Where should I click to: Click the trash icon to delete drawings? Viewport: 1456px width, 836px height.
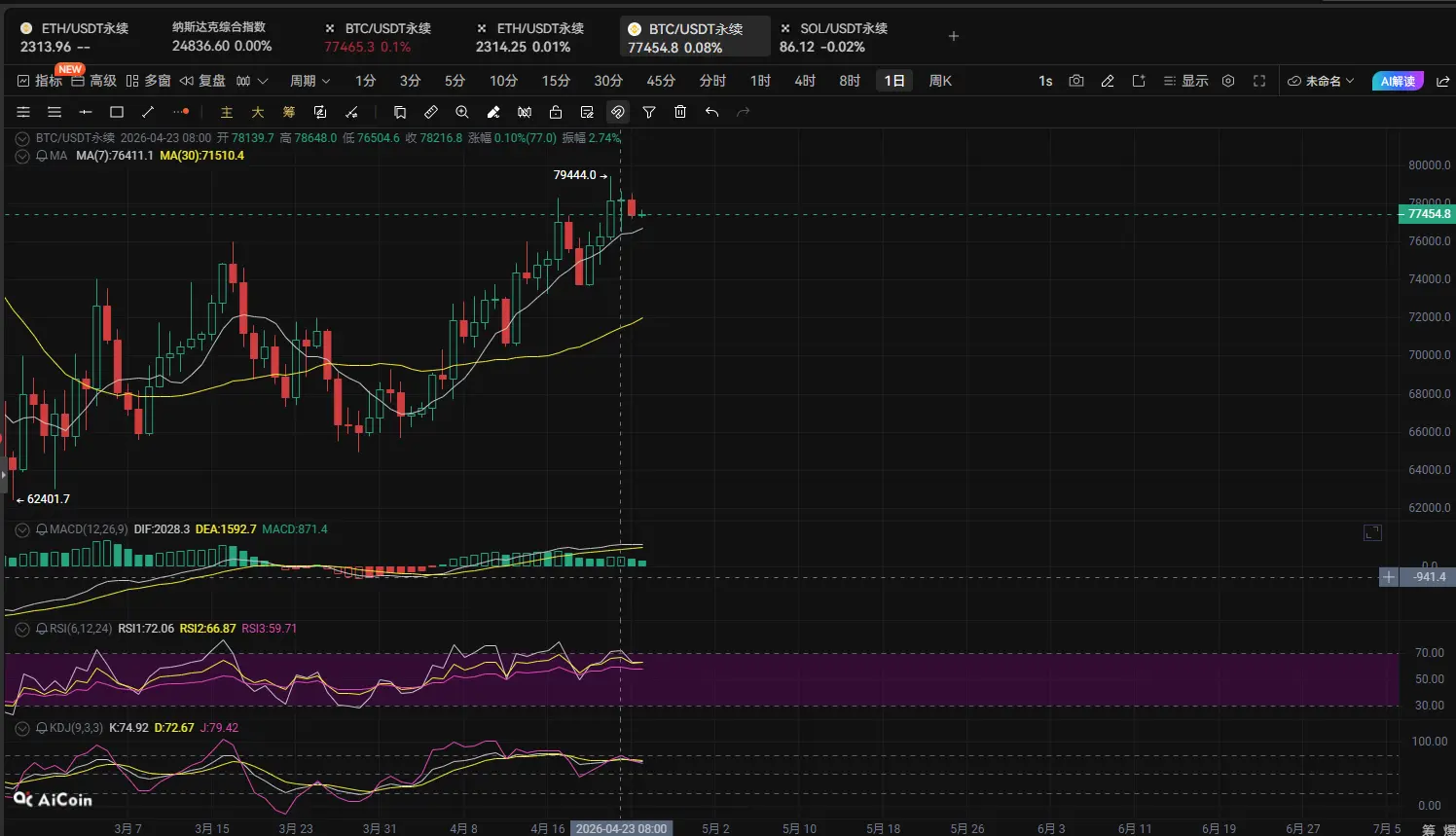[680, 112]
